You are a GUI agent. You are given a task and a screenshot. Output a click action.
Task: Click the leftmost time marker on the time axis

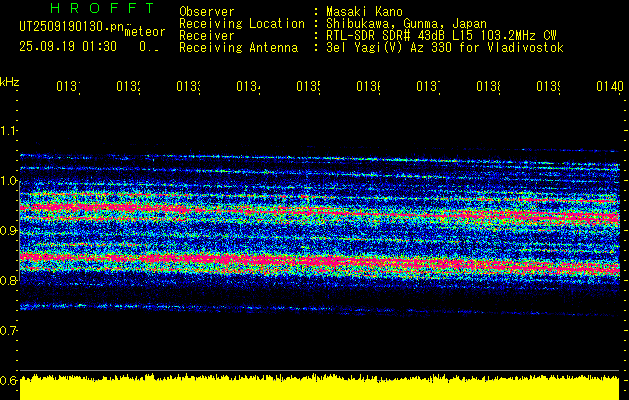[67, 87]
